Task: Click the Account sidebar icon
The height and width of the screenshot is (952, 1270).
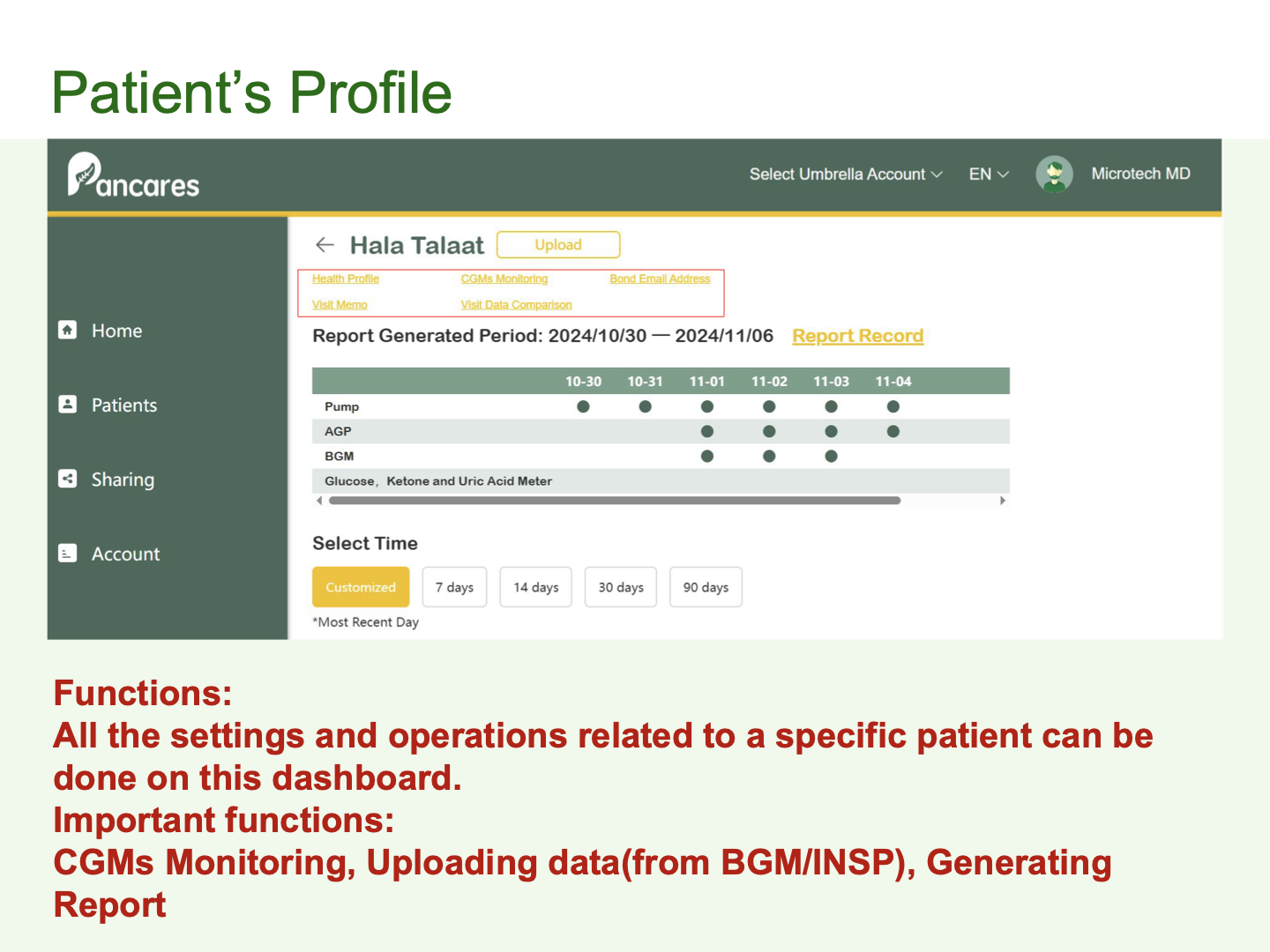Action: coord(68,554)
